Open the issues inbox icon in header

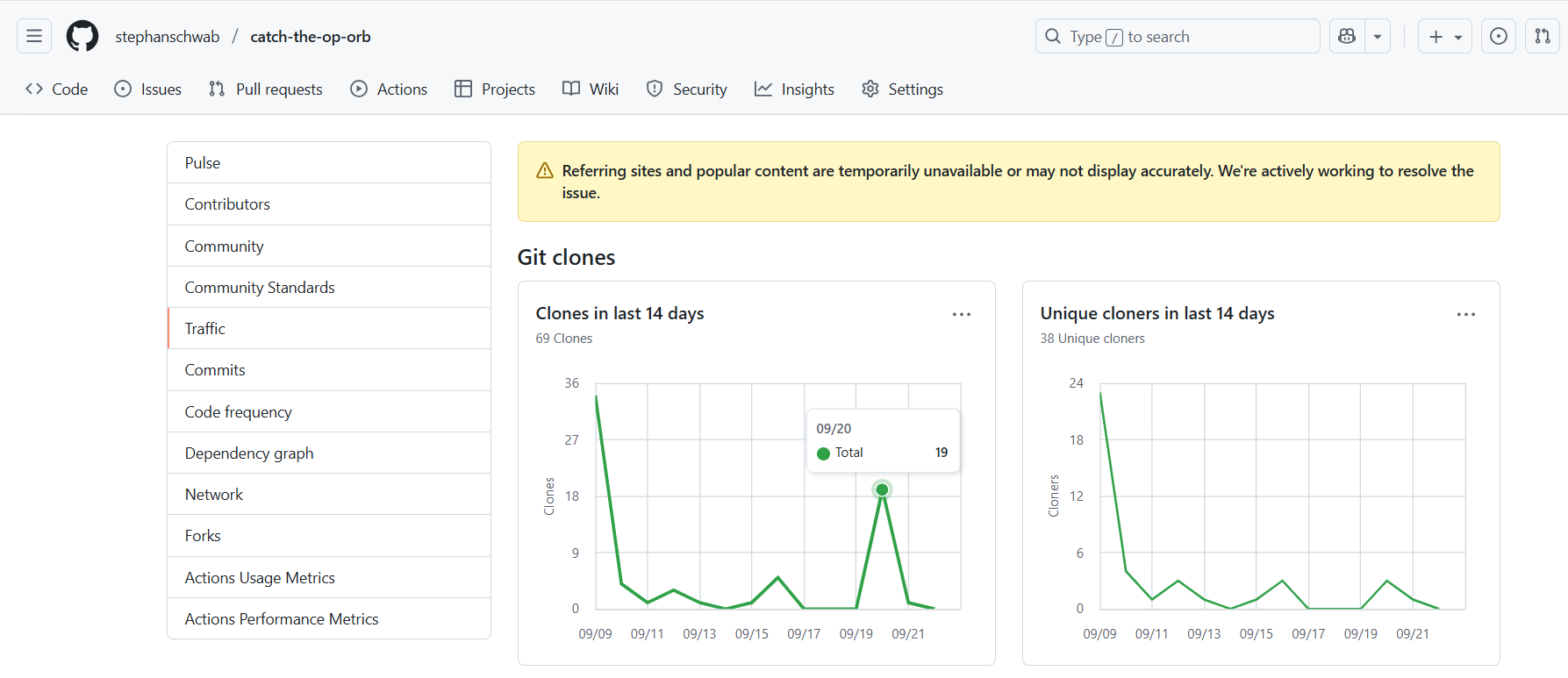(x=1499, y=36)
